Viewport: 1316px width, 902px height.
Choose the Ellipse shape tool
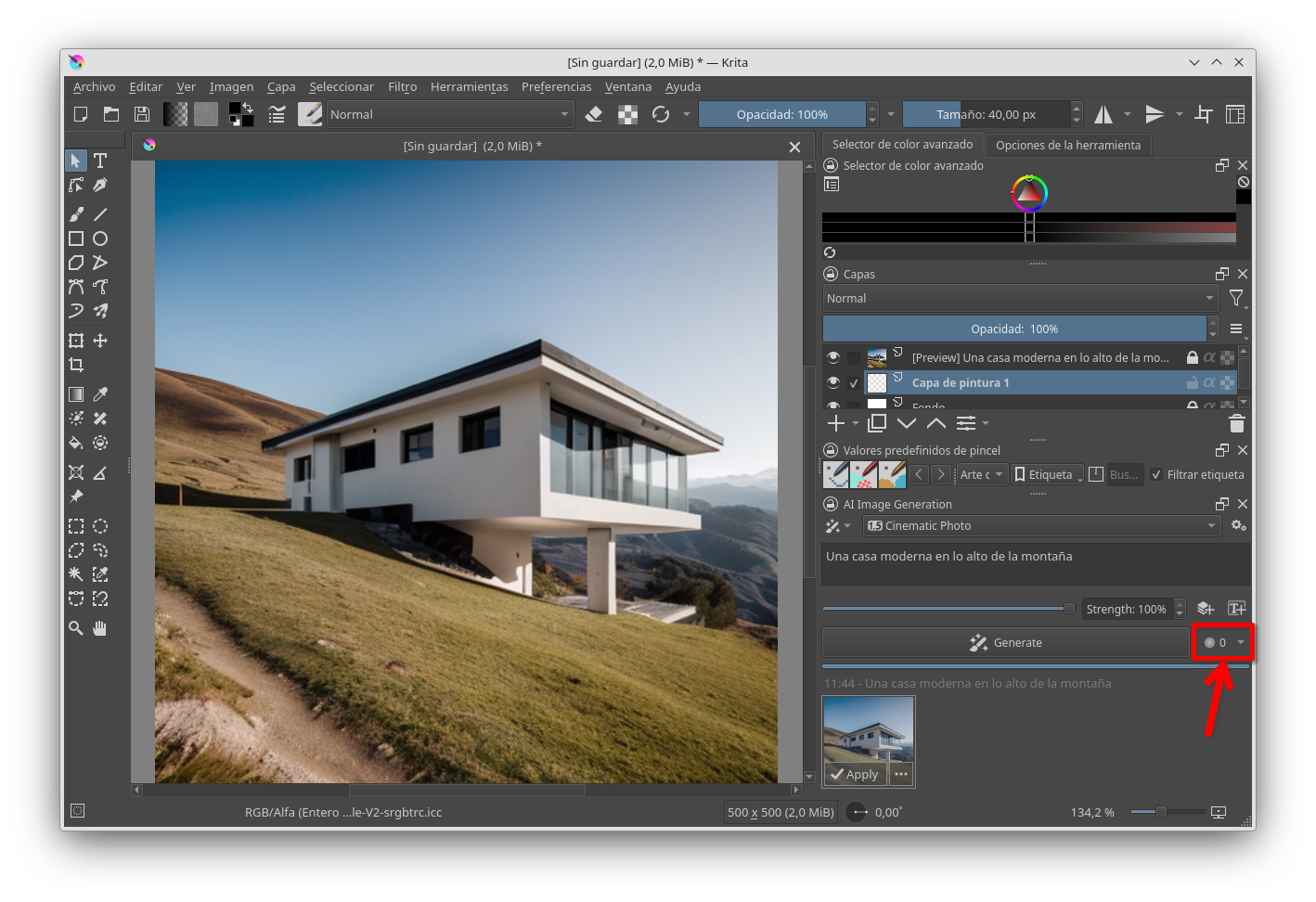tap(100, 238)
